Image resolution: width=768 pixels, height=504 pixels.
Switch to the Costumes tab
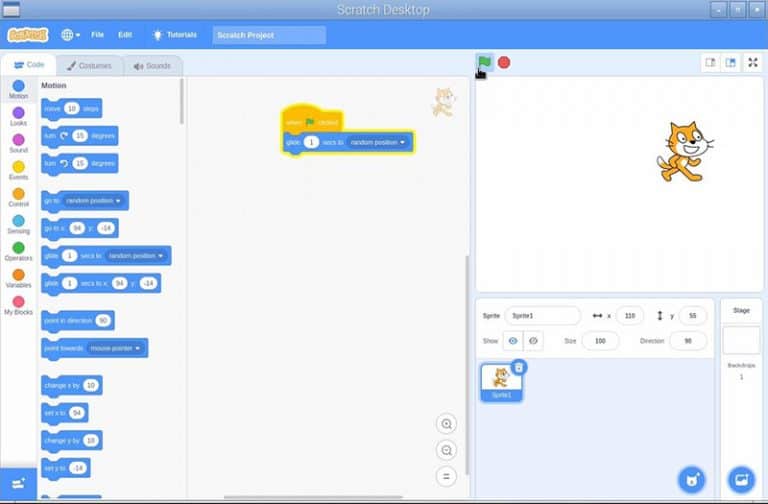89,65
